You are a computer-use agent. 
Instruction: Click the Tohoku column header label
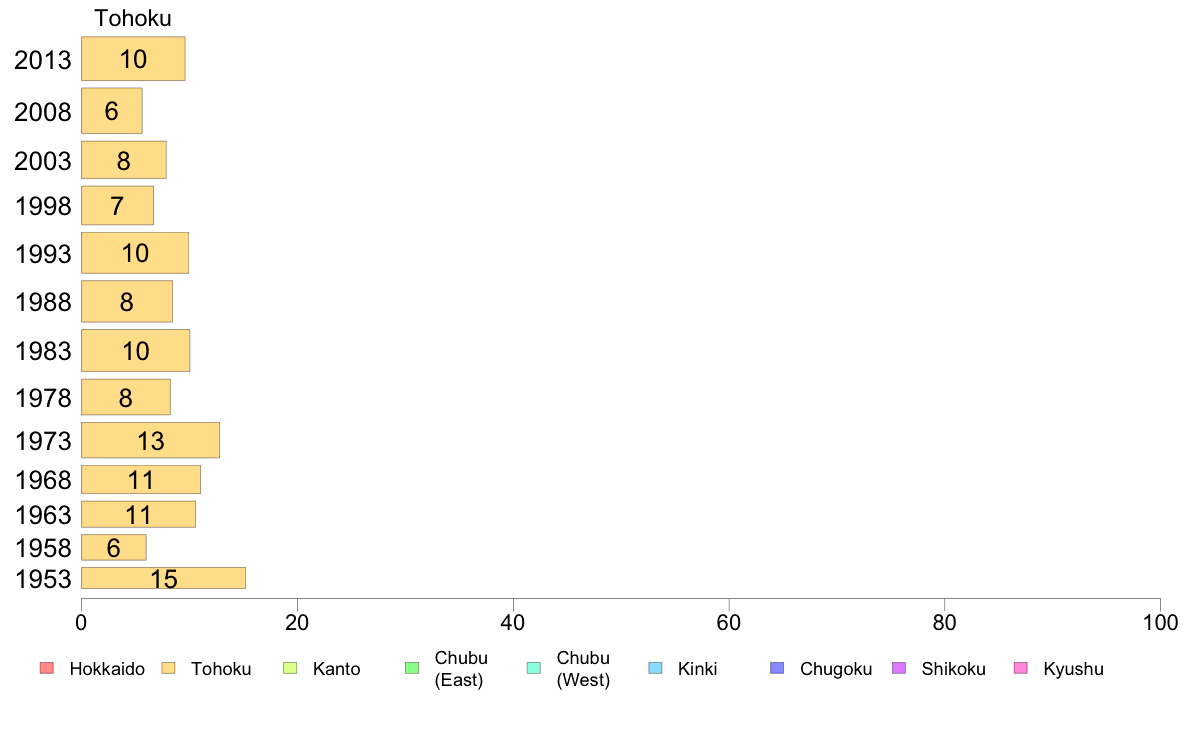(133, 18)
